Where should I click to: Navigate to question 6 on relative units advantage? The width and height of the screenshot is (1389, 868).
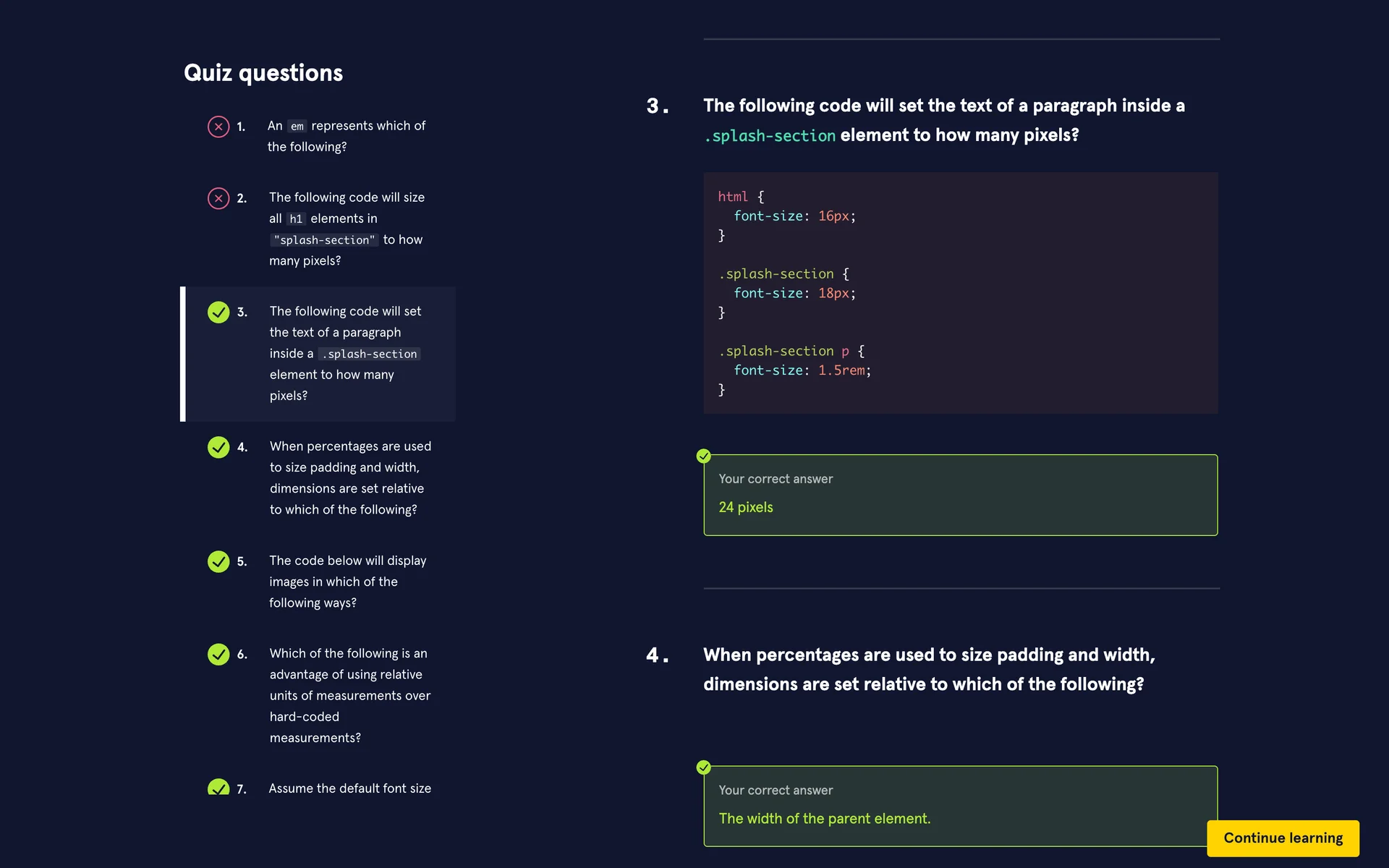click(x=349, y=695)
